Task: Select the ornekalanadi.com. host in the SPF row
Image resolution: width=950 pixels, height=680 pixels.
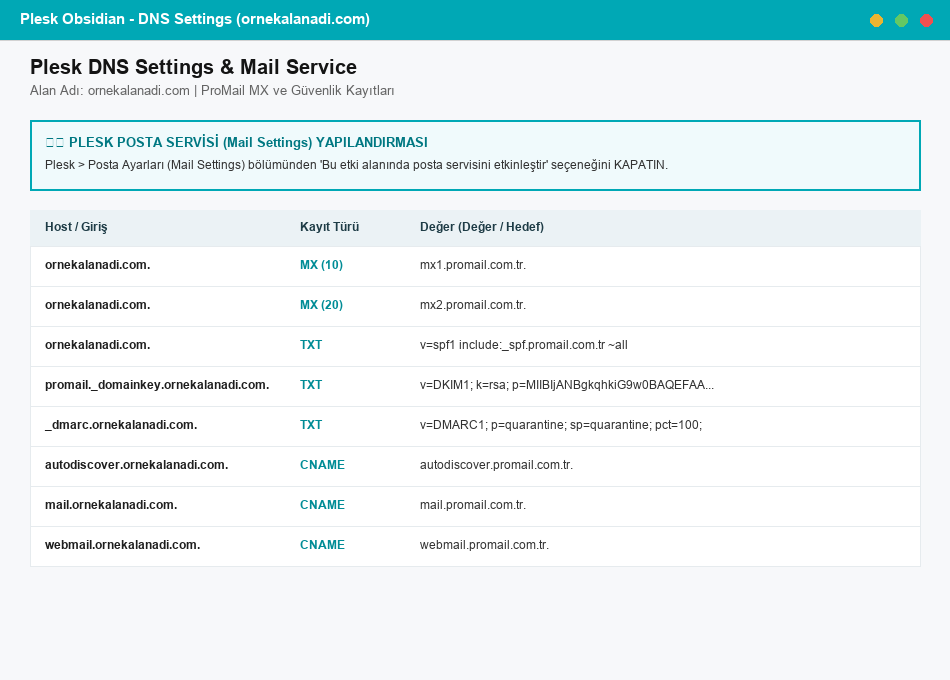Action: 98,345
